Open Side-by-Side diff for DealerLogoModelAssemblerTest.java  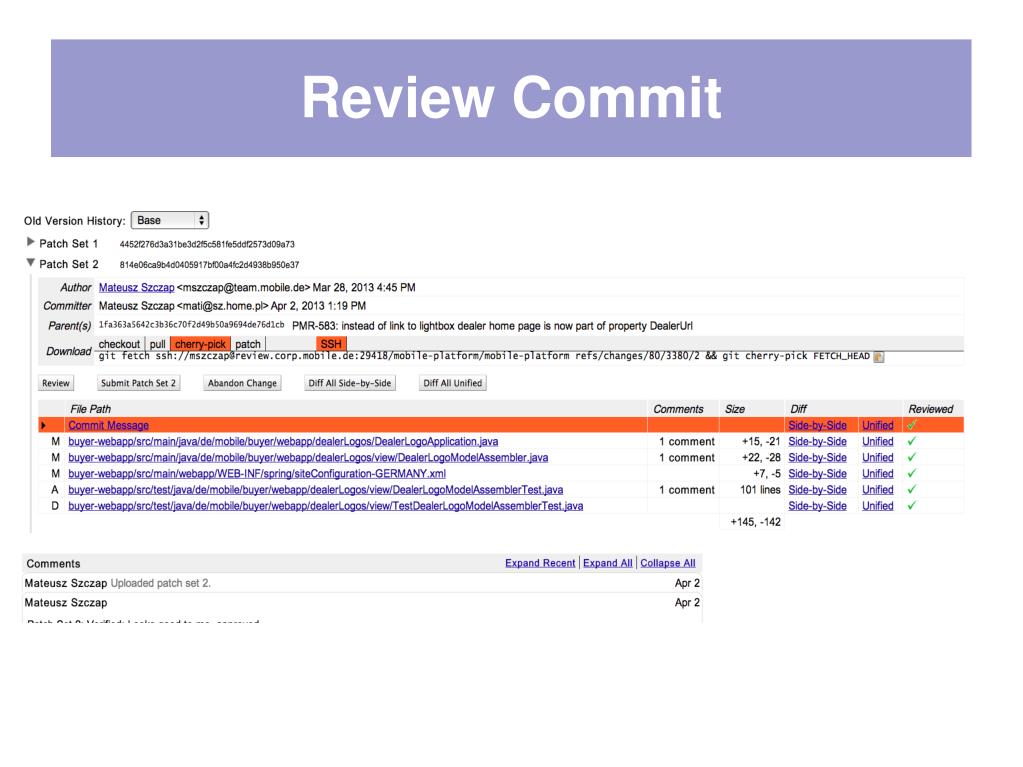[817, 490]
